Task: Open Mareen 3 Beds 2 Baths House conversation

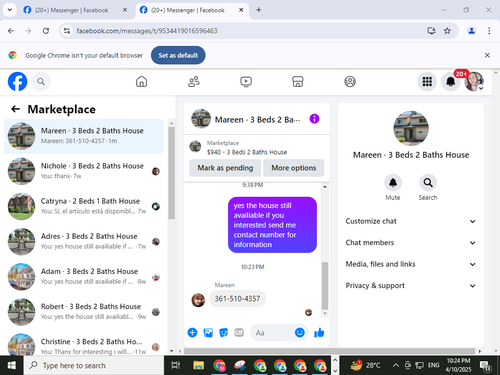Action: (x=84, y=136)
